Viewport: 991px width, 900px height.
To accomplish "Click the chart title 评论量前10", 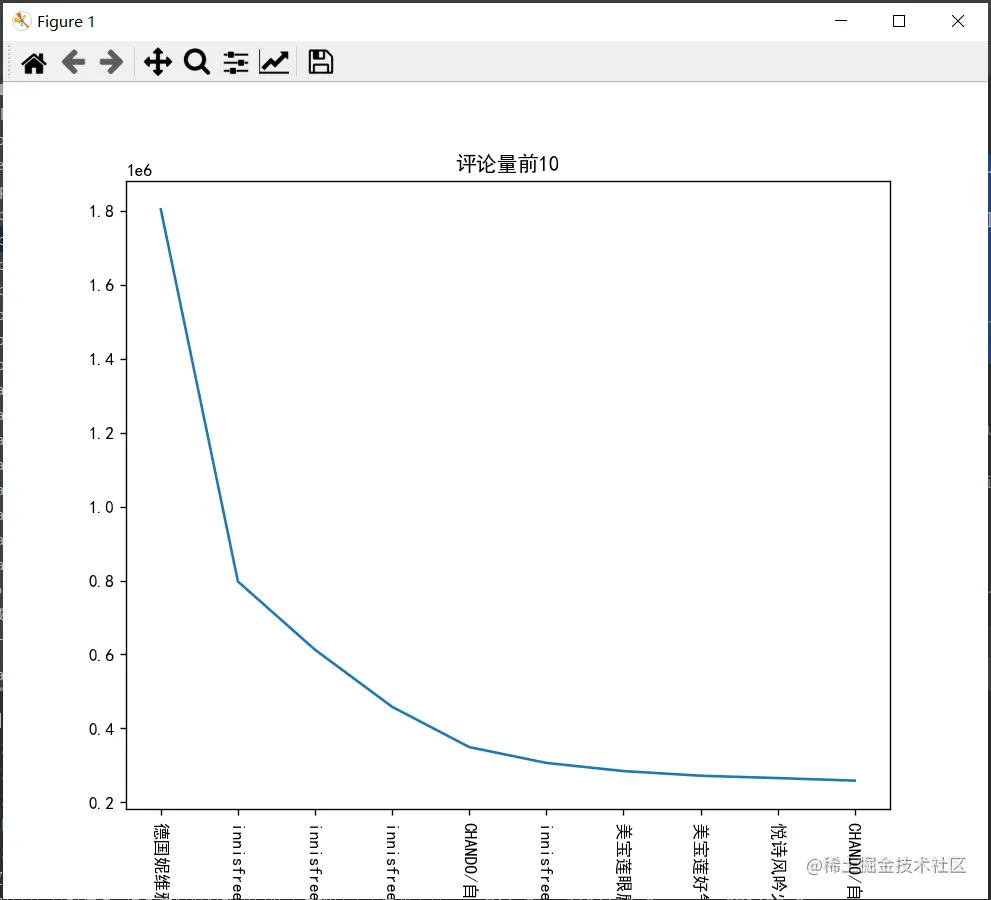I will pos(508,164).
